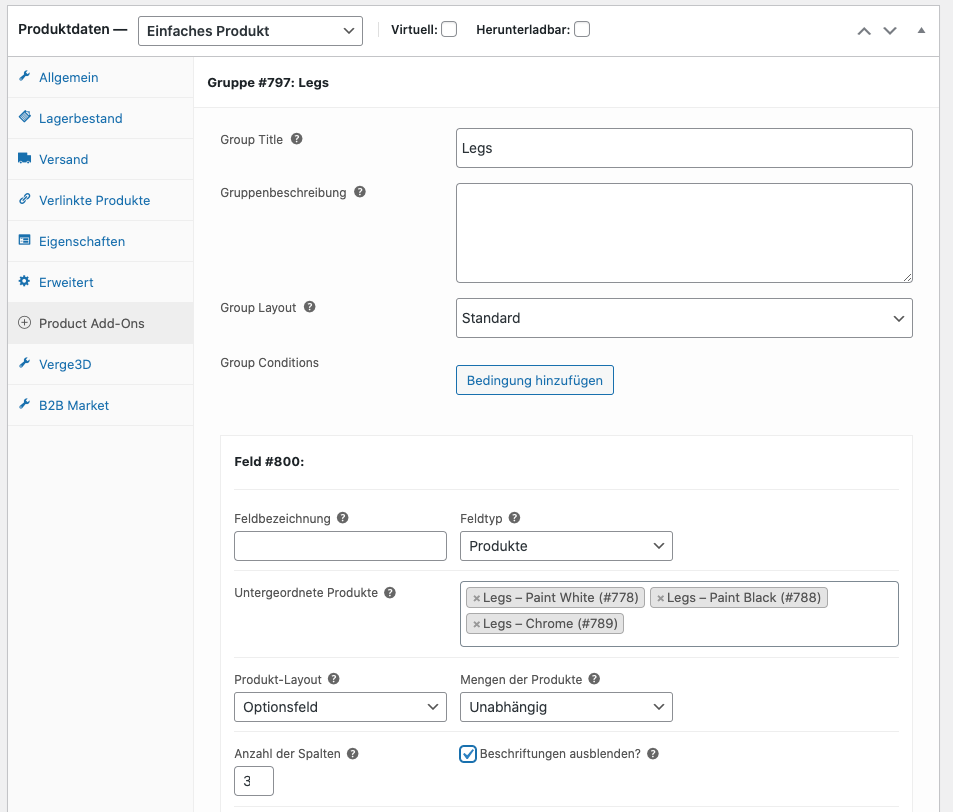Image resolution: width=953 pixels, height=812 pixels.
Task: Click the Feldtyp help question mark
Action: tap(514, 518)
